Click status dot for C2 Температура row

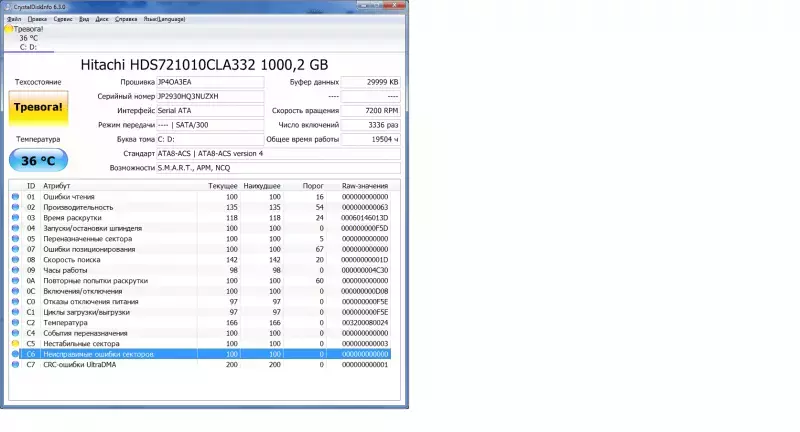(15, 322)
